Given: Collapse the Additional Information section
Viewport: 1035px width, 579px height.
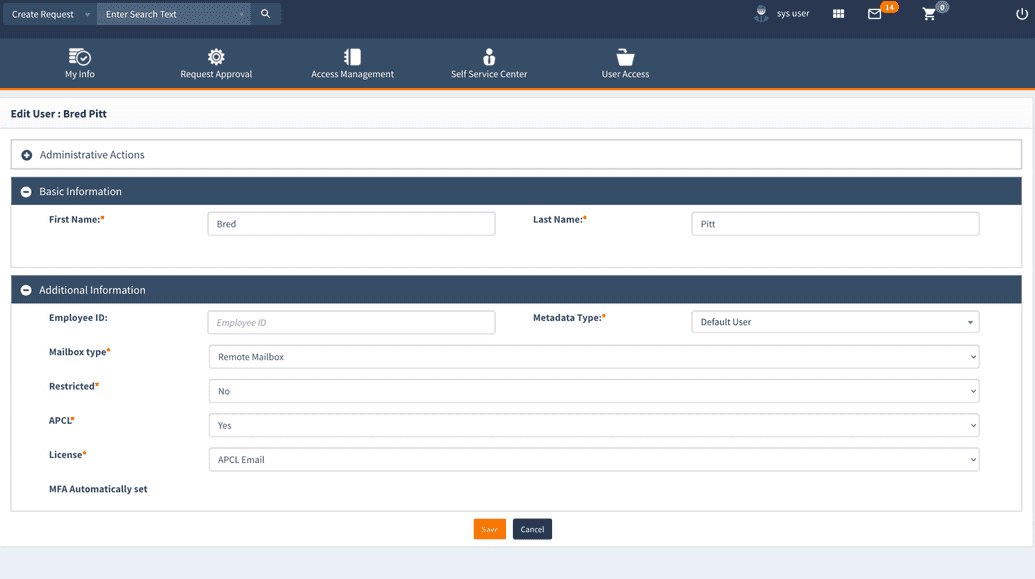Looking at the screenshot, I should [25, 291].
